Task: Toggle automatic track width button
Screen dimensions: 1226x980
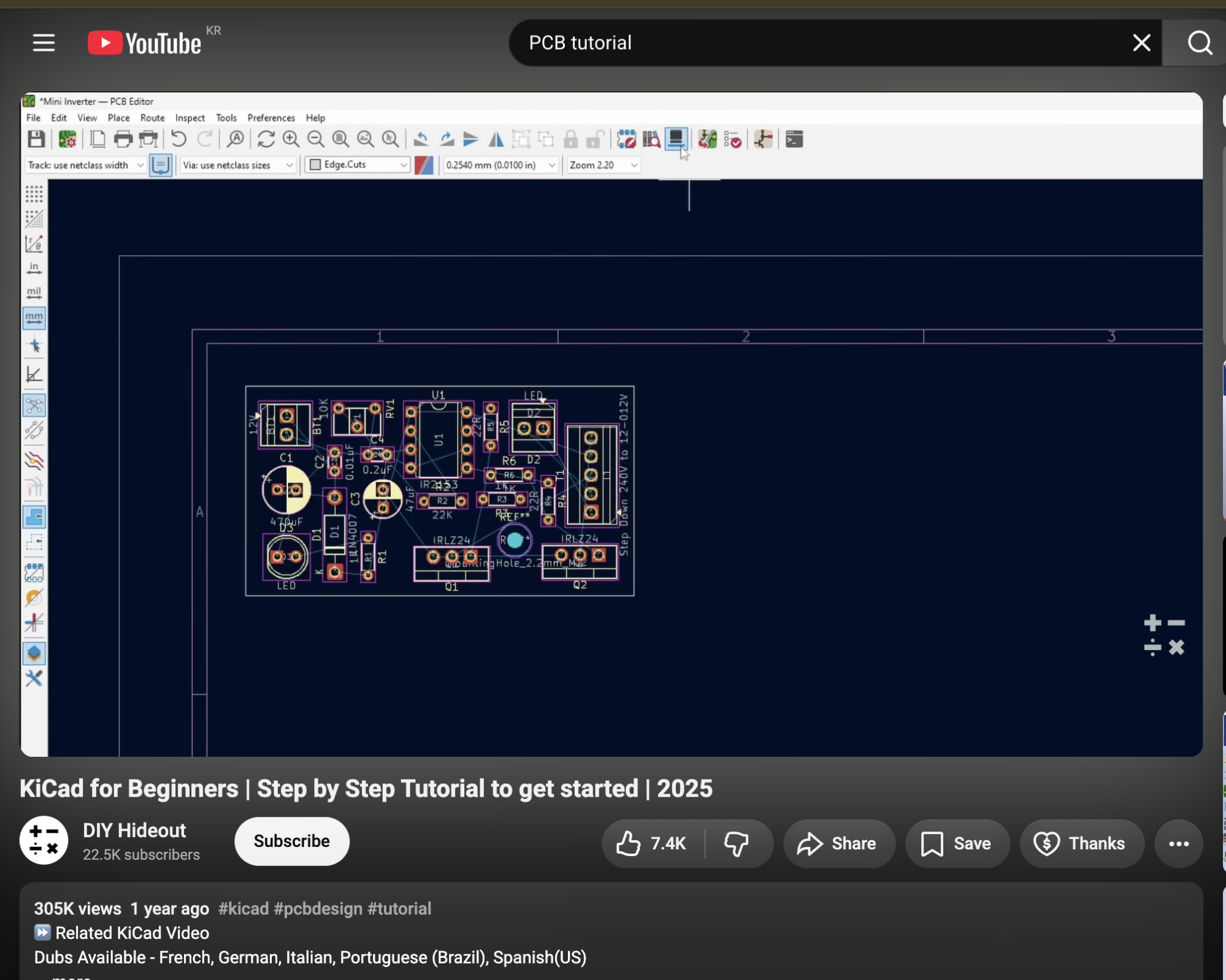Action: click(160, 165)
